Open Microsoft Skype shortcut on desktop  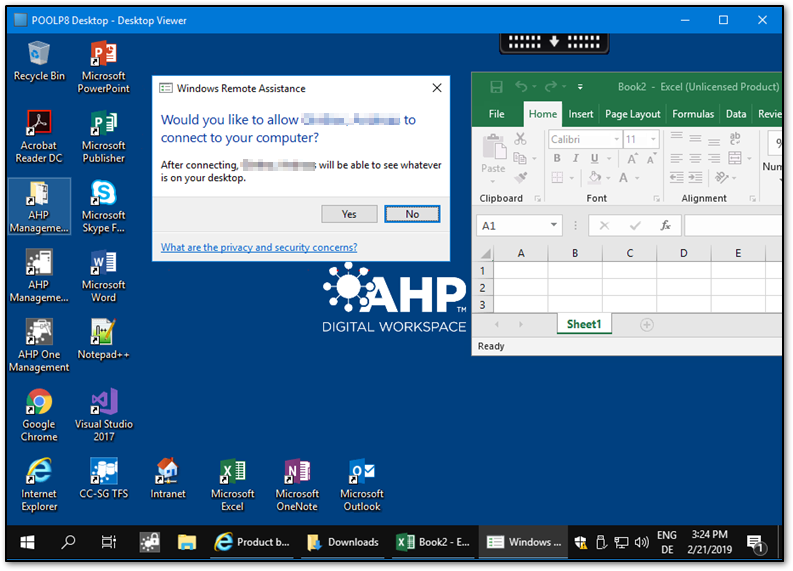tap(104, 206)
